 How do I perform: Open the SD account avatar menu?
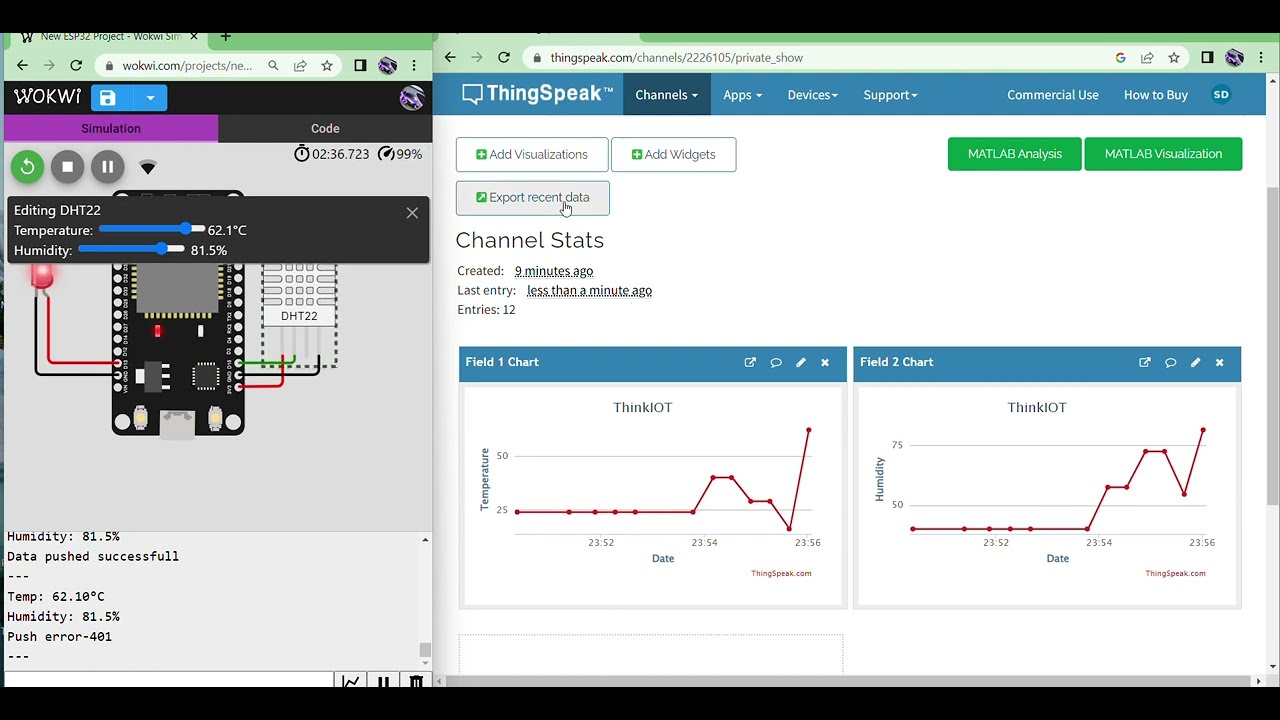point(1221,95)
